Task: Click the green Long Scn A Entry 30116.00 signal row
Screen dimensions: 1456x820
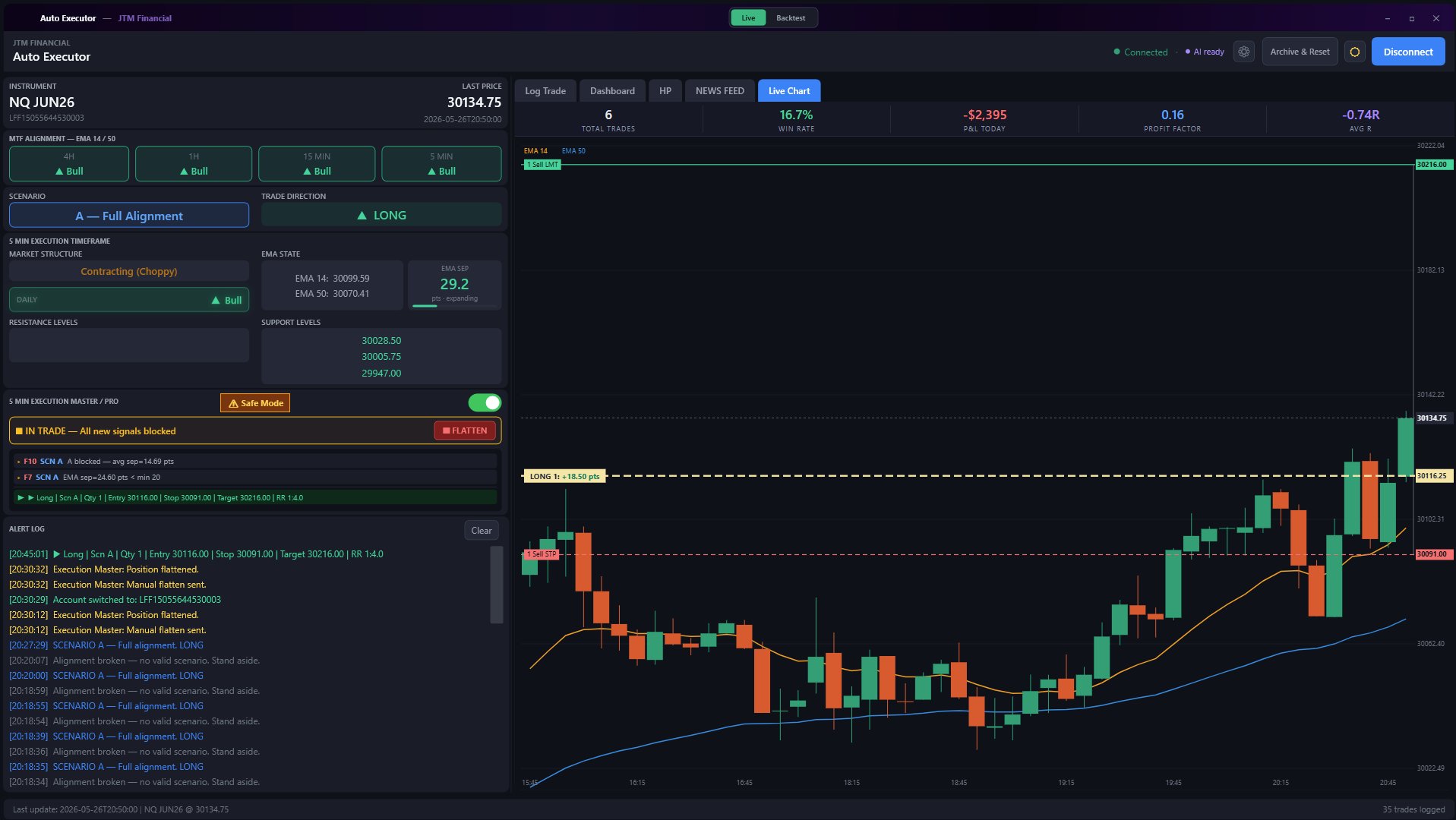Action: click(255, 498)
